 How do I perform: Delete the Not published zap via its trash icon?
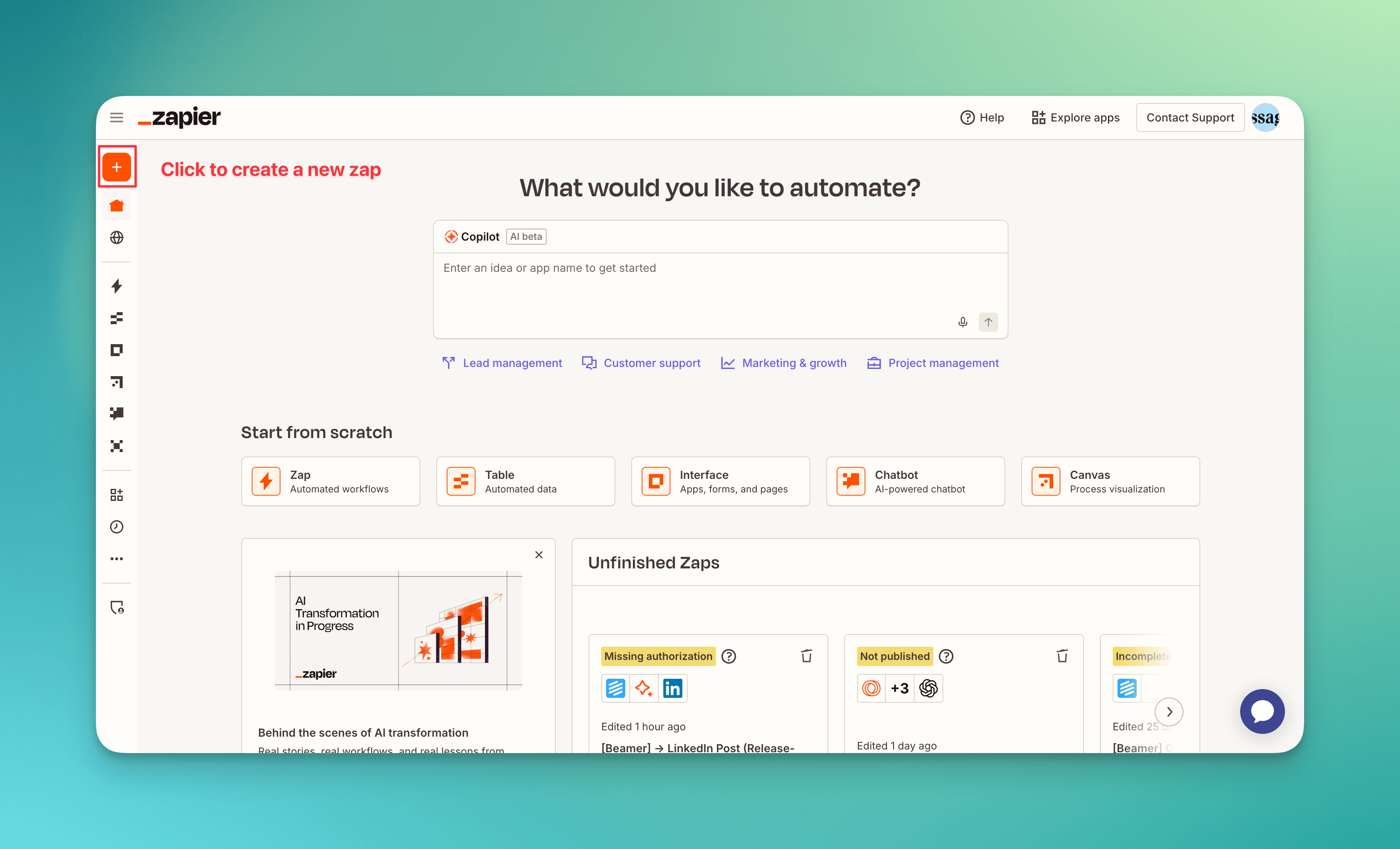pyautogui.click(x=1062, y=656)
